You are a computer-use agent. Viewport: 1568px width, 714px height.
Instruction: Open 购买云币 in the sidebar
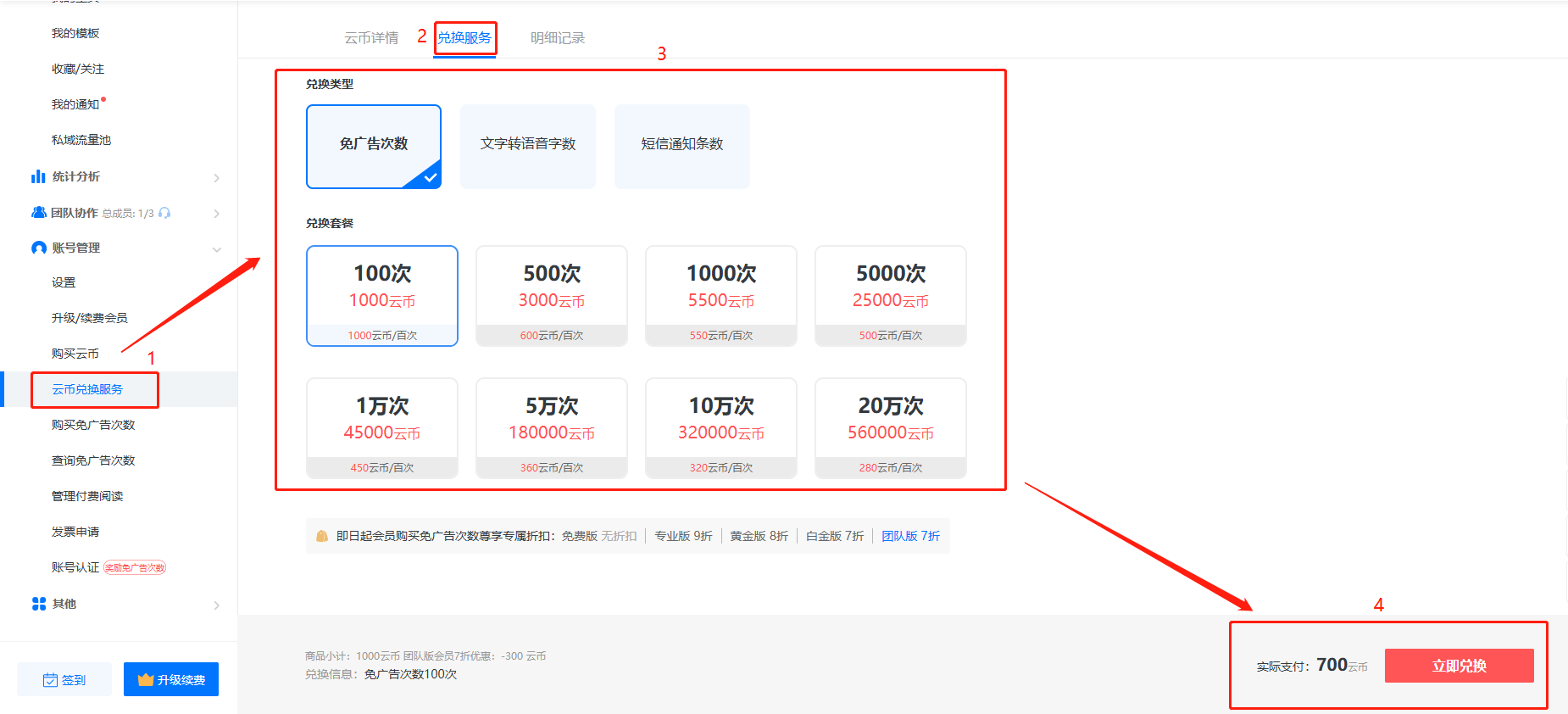pos(75,354)
